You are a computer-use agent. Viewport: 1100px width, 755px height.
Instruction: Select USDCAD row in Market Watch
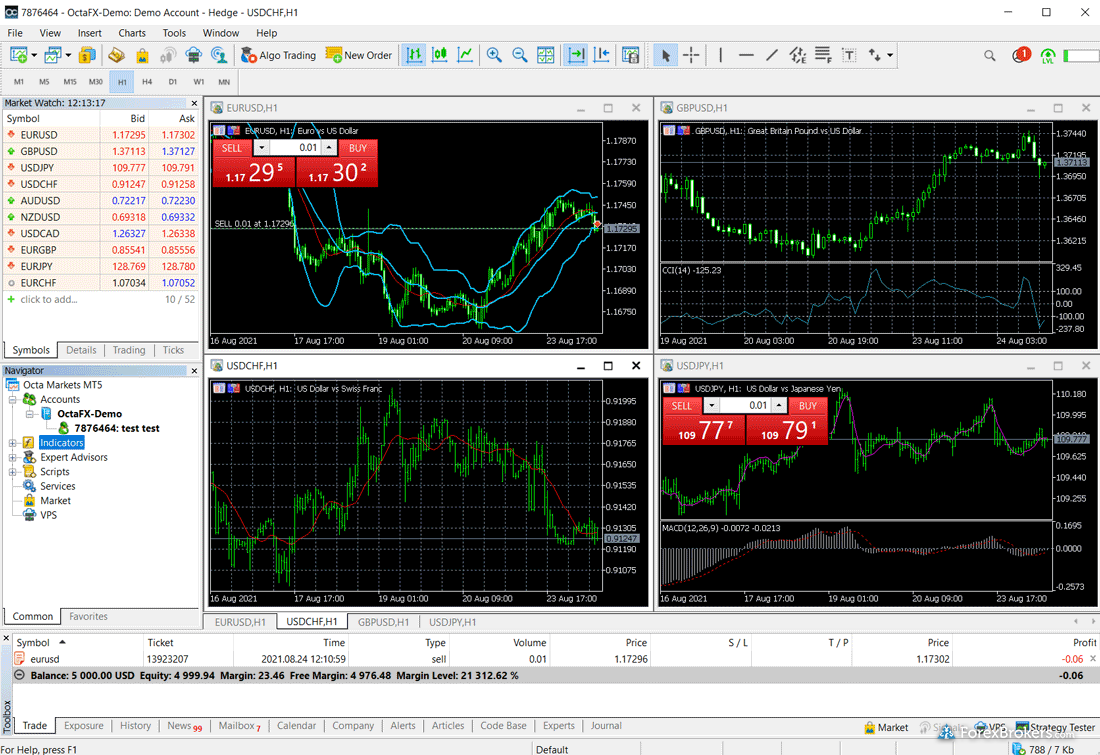tap(101, 233)
